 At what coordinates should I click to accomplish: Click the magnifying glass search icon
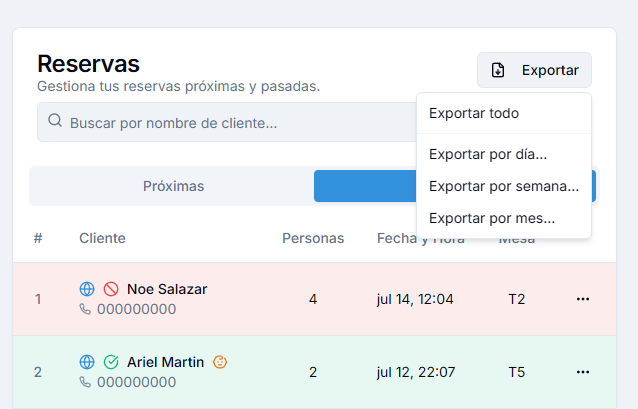point(55,122)
